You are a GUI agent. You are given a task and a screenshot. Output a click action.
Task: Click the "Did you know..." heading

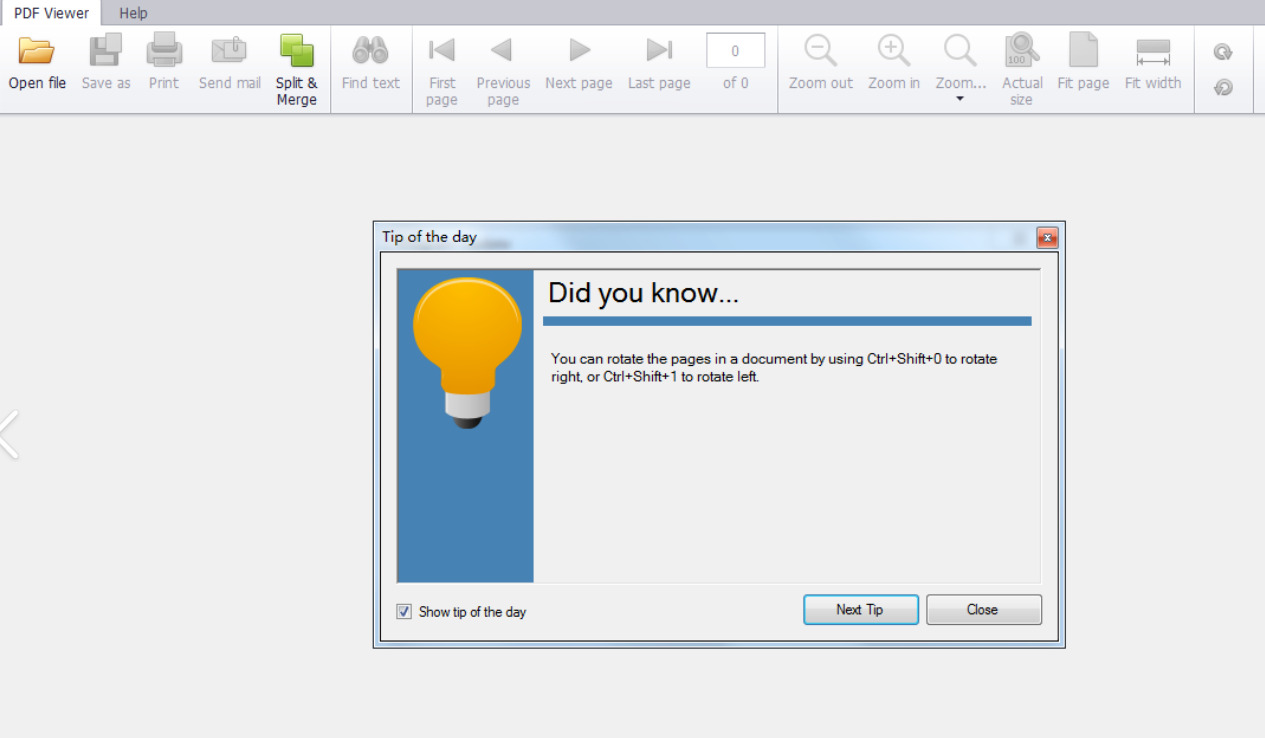pos(643,293)
